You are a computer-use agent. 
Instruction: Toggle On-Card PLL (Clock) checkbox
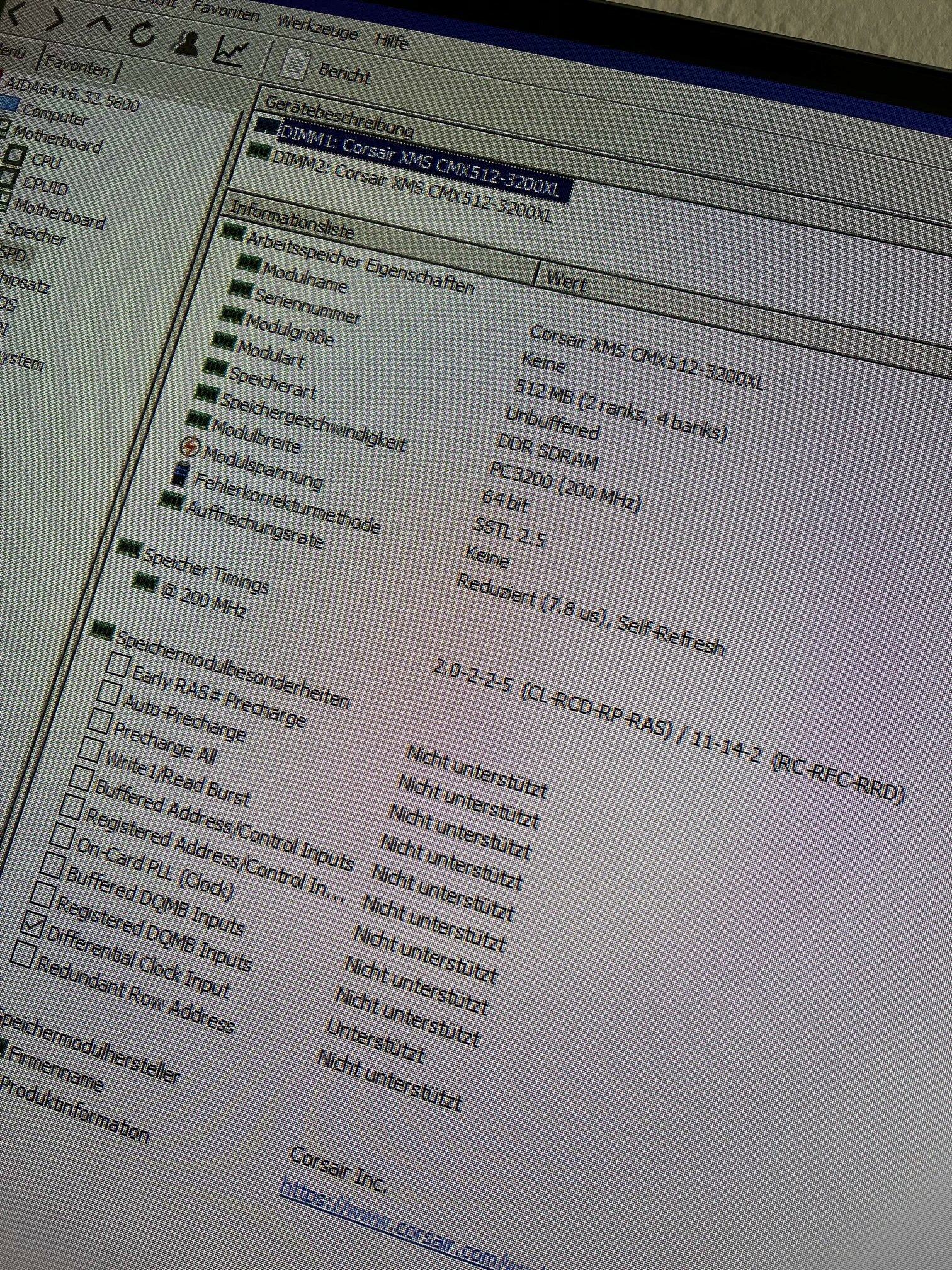pos(61,836)
